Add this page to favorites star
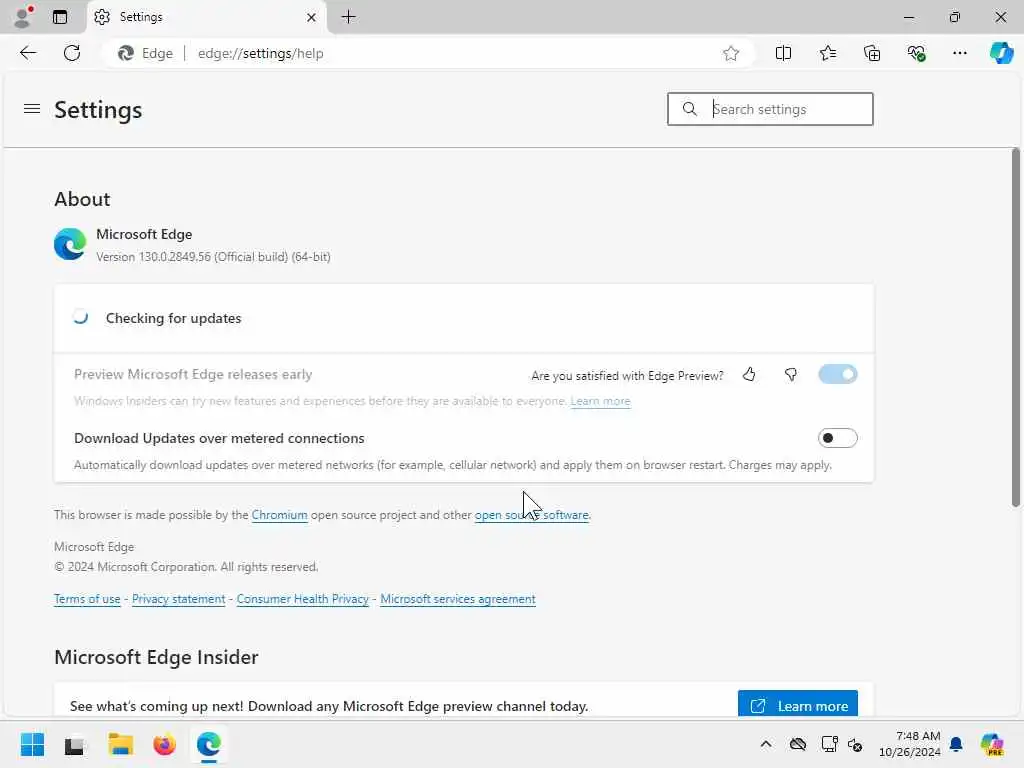This screenshot has width=1024, height=768. click(x=731, y=53)
